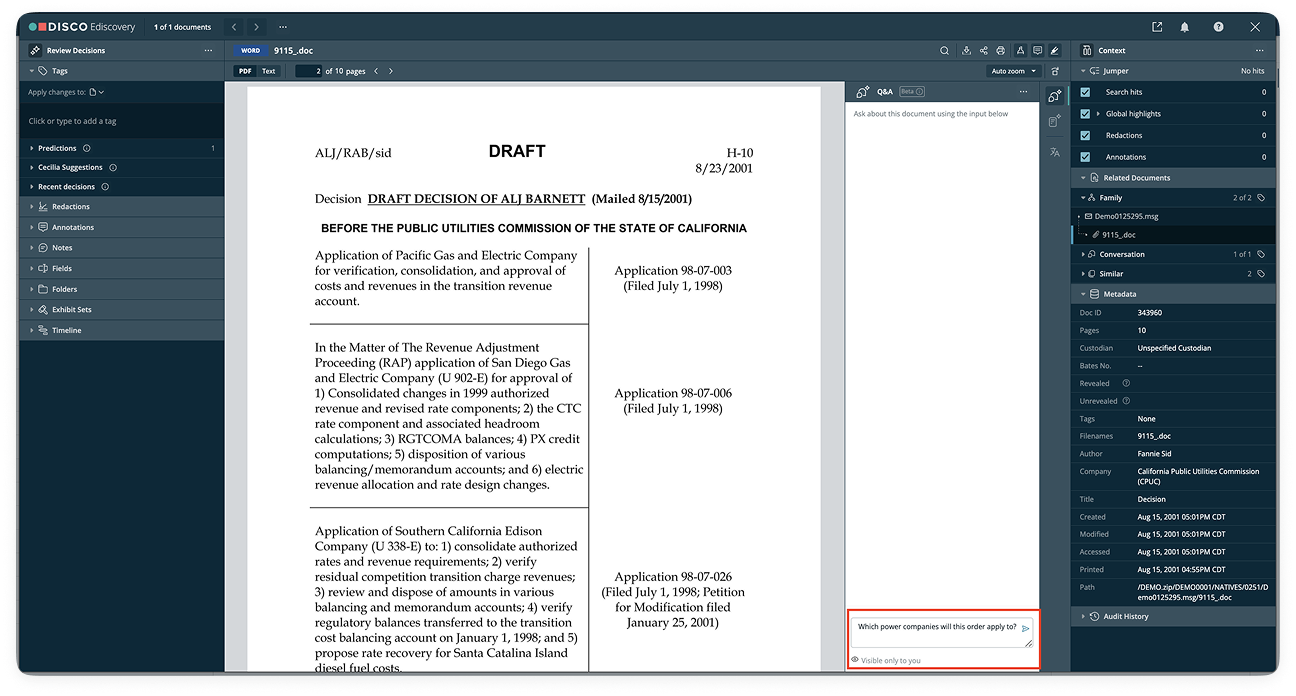Image resolution: width=1296 pixels, height=696 pixels.
Task: Click the Q&A panel overflow menu
Action: click(x=1023, y=91)
